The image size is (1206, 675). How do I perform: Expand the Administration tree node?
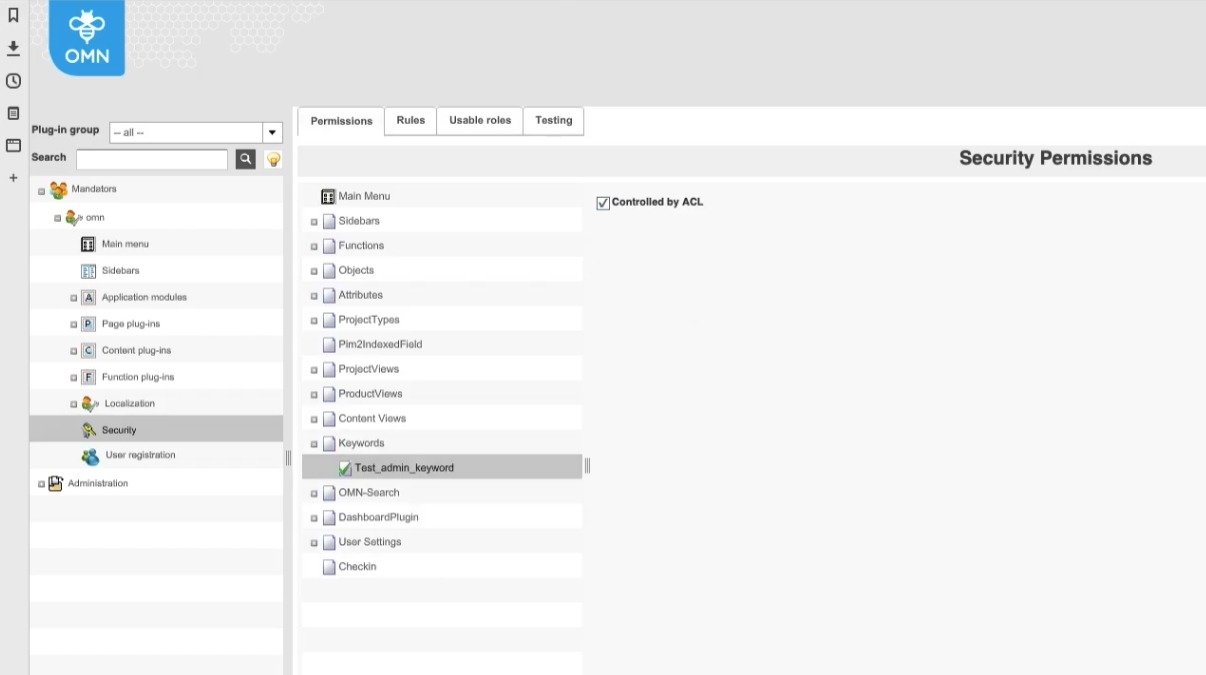coord(41,484)
